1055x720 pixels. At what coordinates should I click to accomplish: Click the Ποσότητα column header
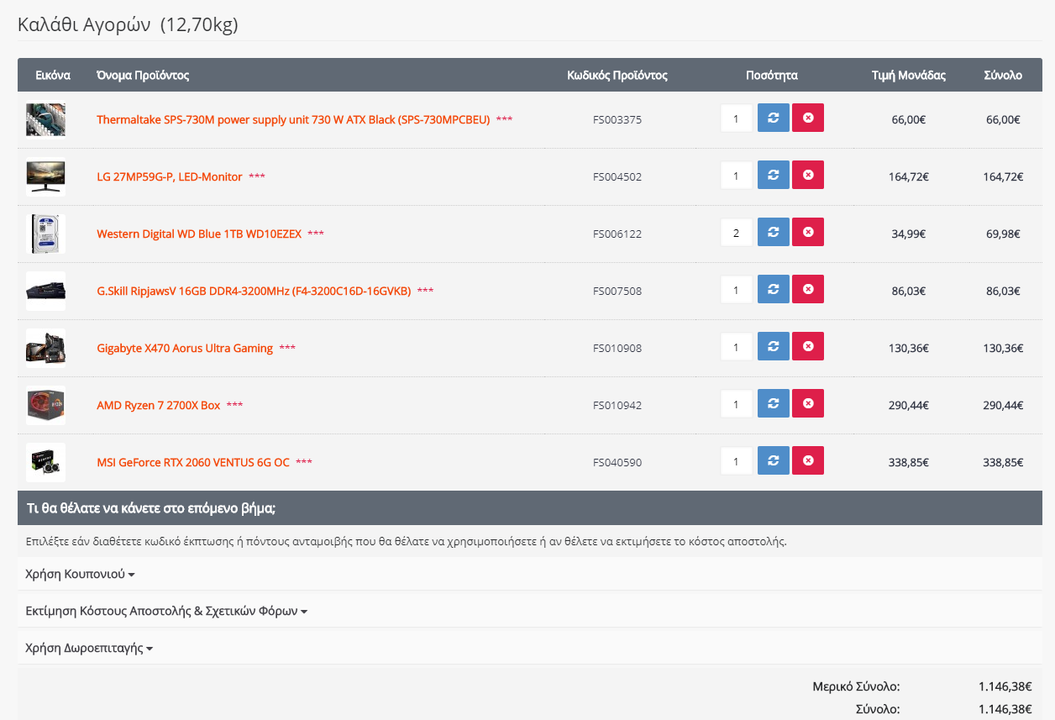pos(772,75)
